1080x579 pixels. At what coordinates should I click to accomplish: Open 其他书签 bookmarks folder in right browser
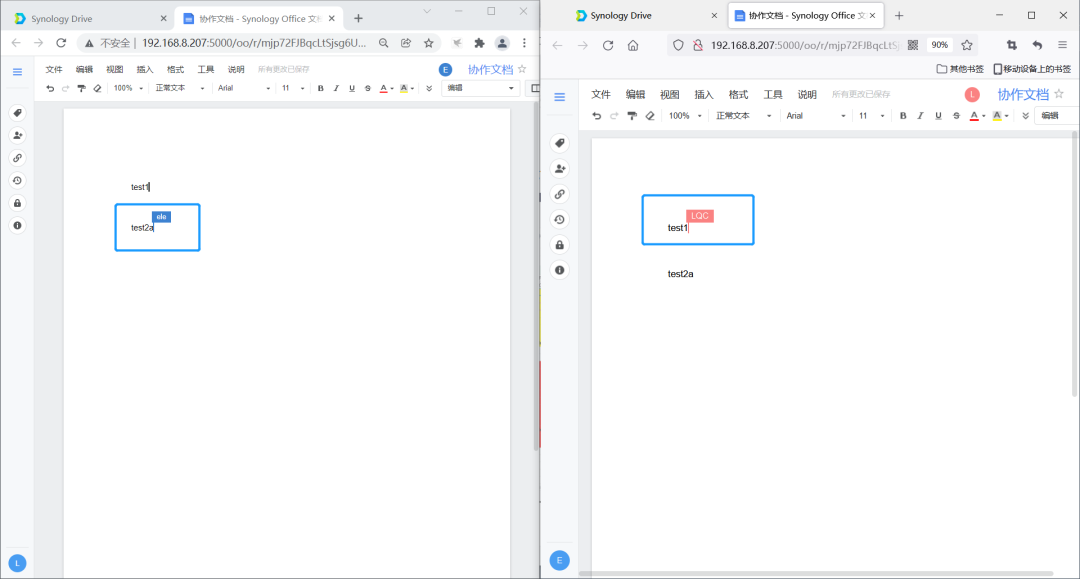tap(960, 69)
